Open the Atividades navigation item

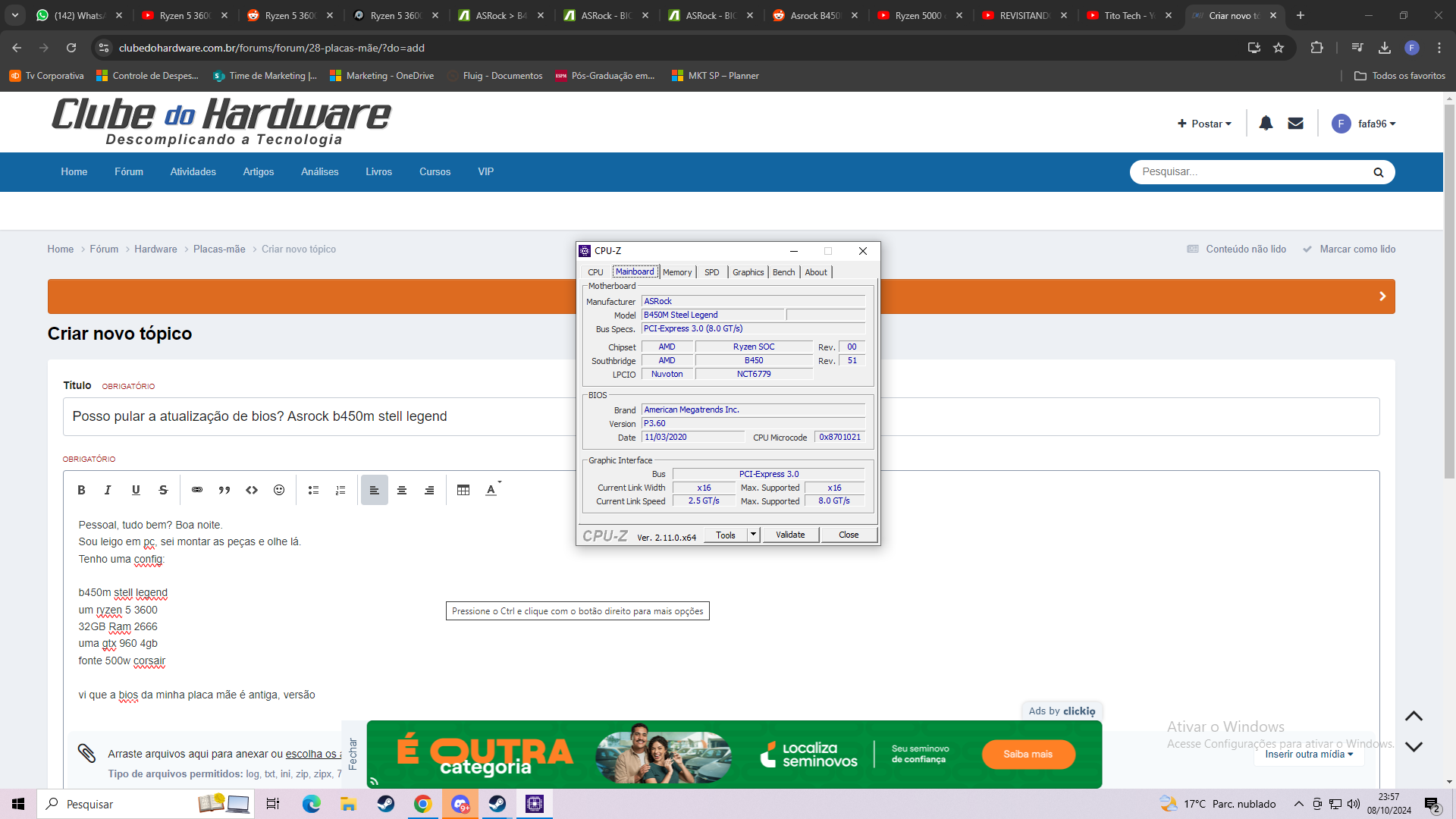(x=193, y=171)
